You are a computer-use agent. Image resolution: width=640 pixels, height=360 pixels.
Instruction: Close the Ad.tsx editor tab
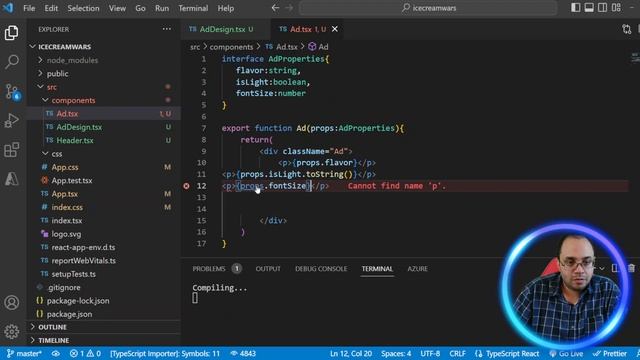coord(335,29)
